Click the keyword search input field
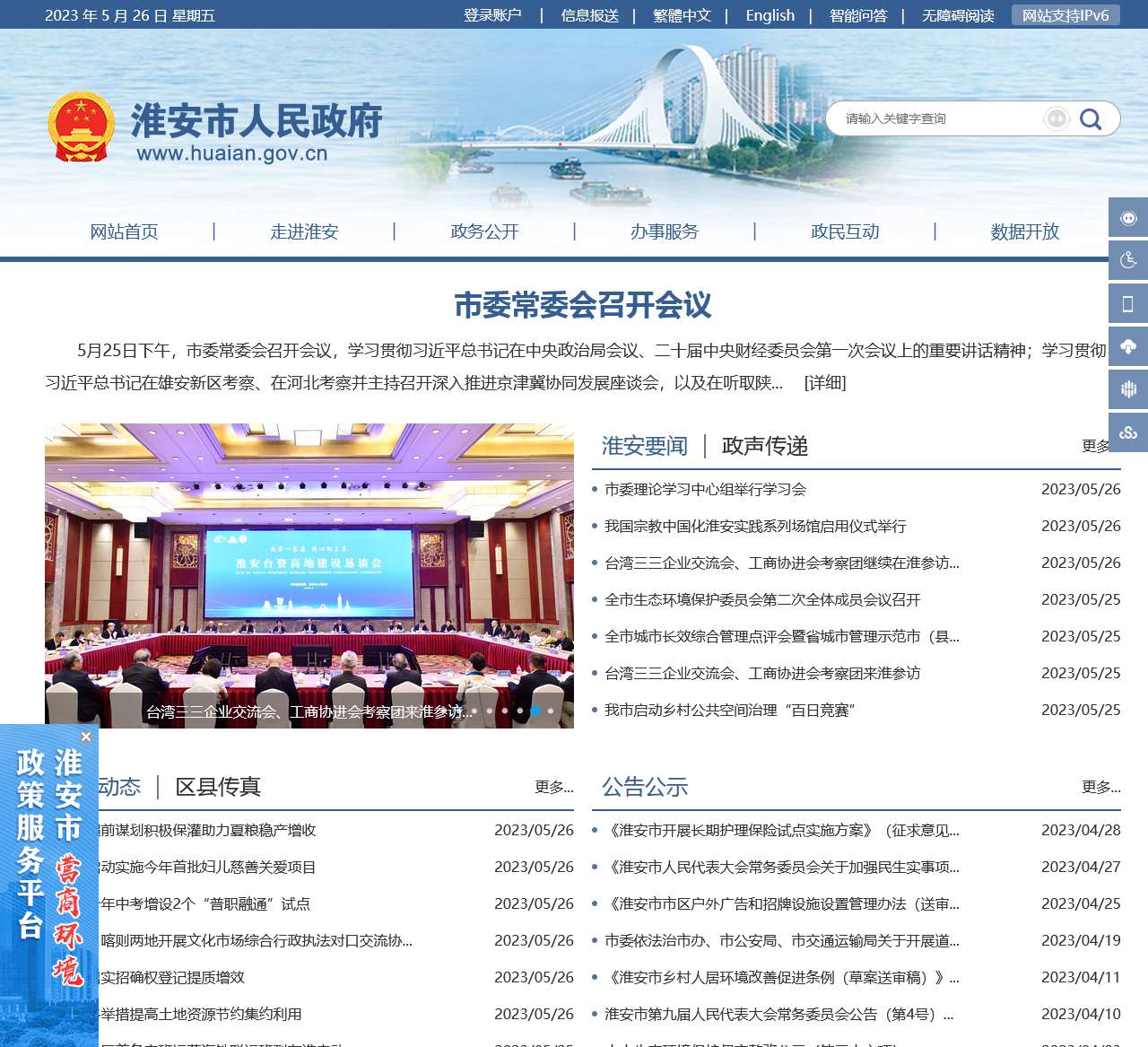 point(937,118)
